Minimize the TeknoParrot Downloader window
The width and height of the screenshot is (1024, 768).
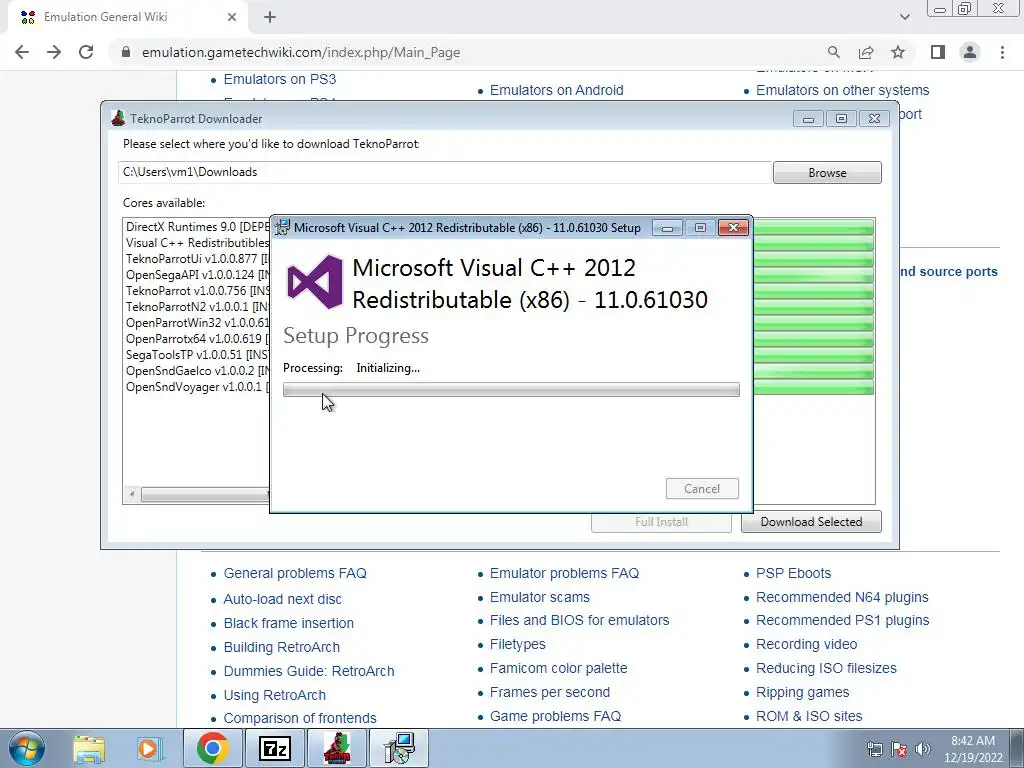pyautogui.click(x=808, y=118)
